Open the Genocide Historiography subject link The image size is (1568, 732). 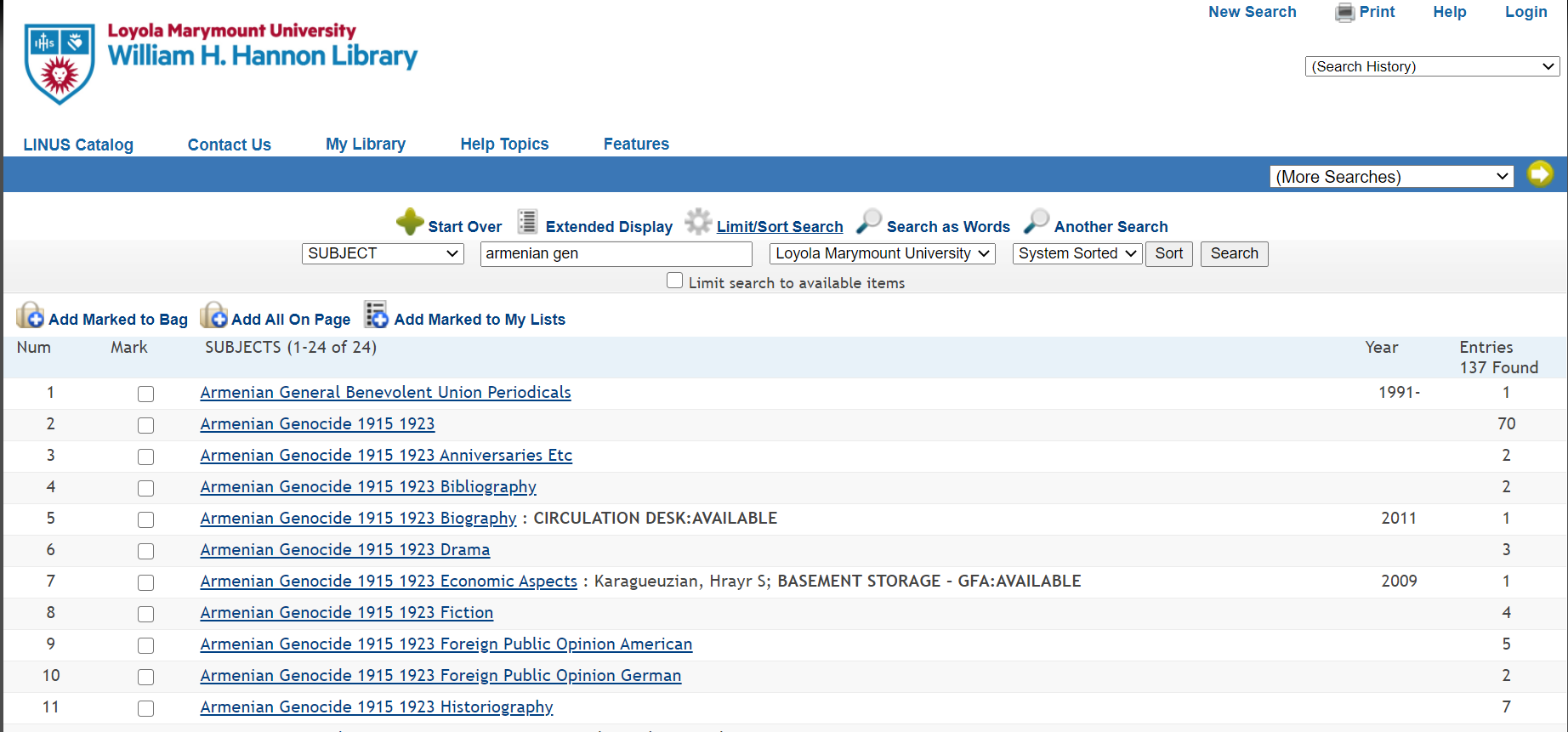click(x=377, y=707)
